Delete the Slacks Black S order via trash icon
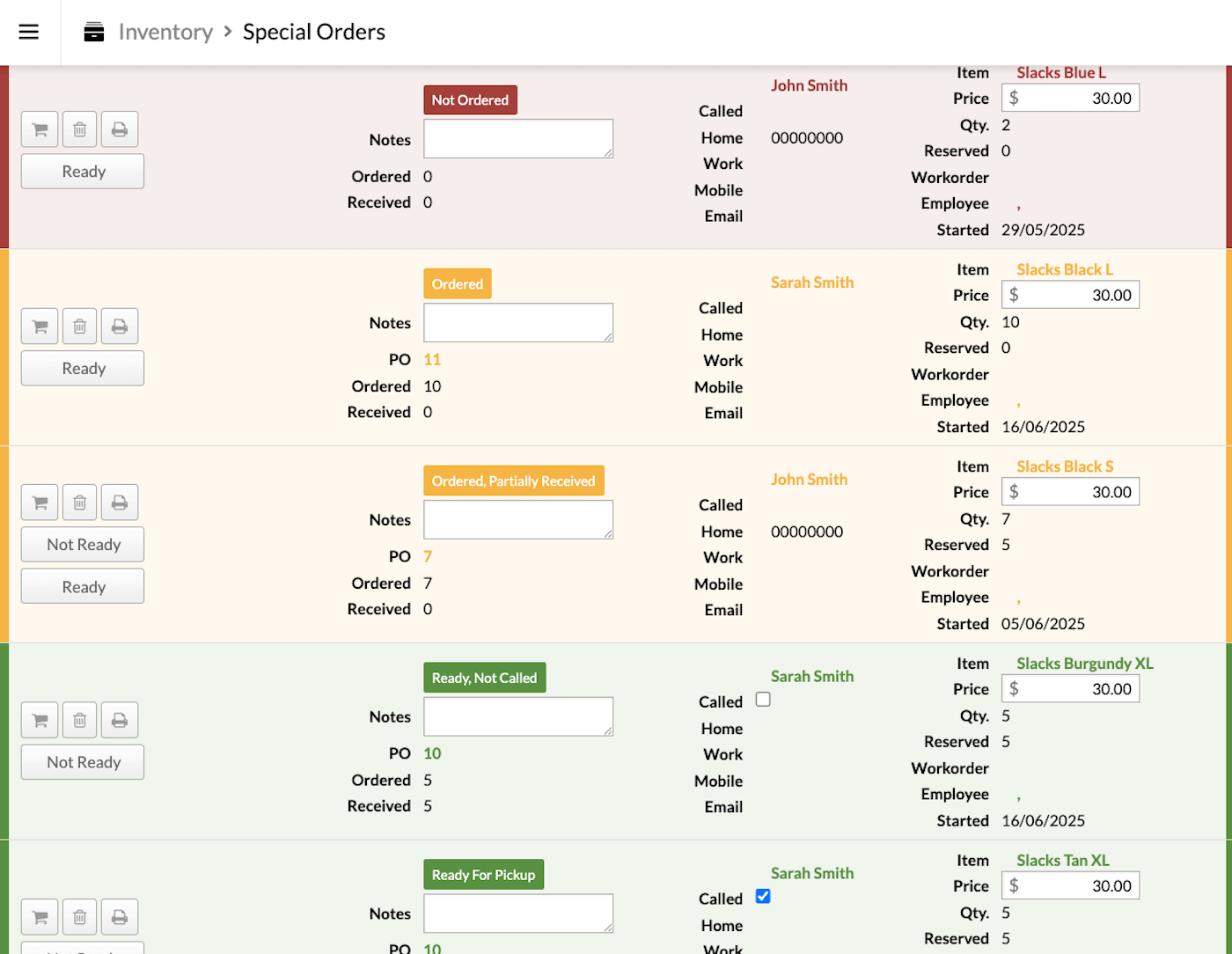 79,503
